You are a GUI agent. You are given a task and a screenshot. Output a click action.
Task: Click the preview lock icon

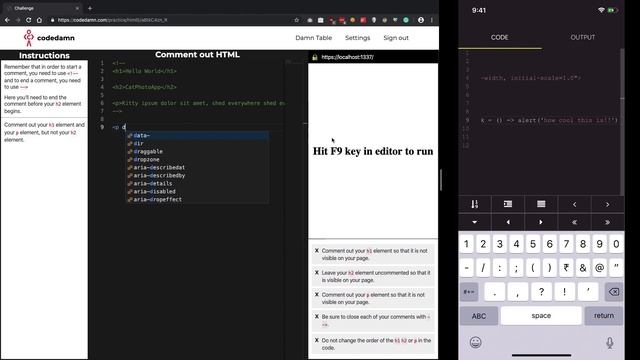click(315, 57)
